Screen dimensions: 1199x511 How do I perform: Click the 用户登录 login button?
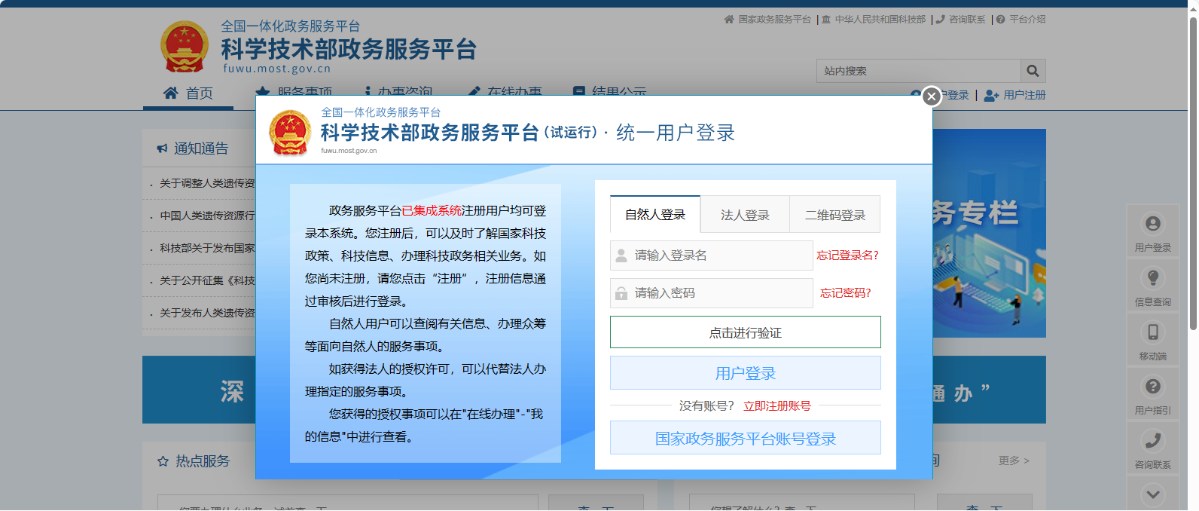click(x=745, y=373)
